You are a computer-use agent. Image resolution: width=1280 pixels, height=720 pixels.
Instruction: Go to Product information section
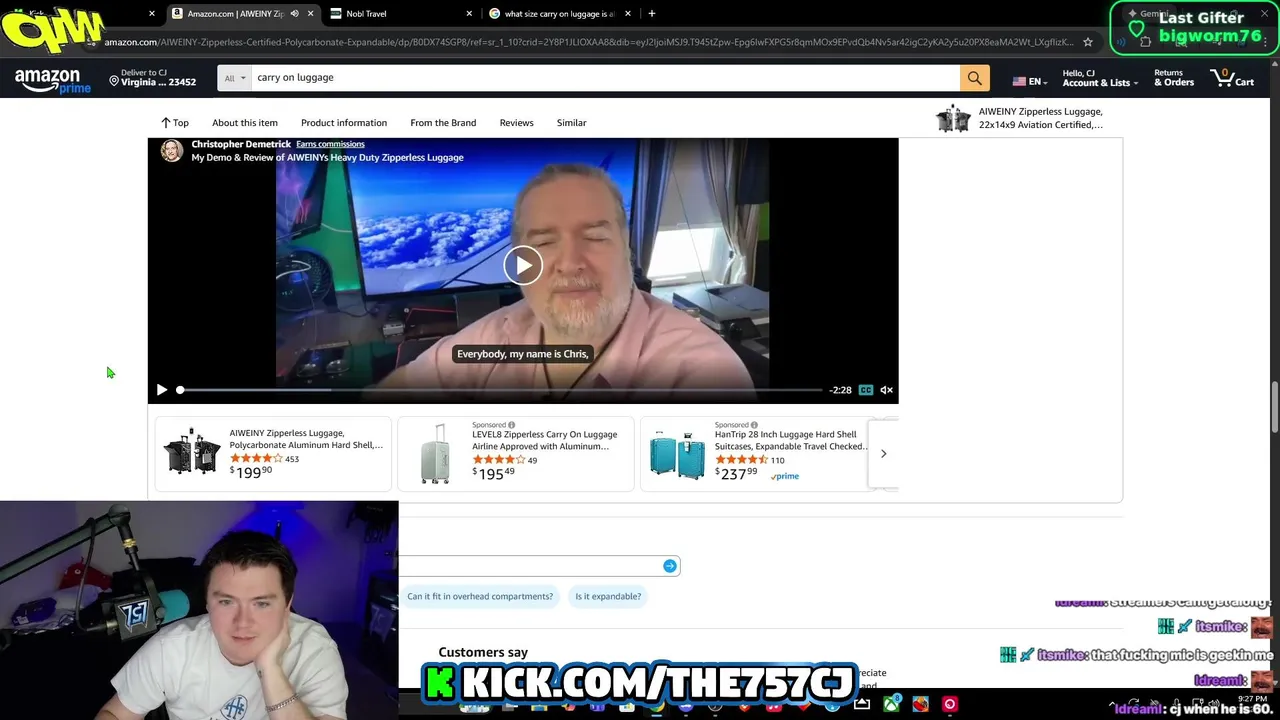click(344, 123)
